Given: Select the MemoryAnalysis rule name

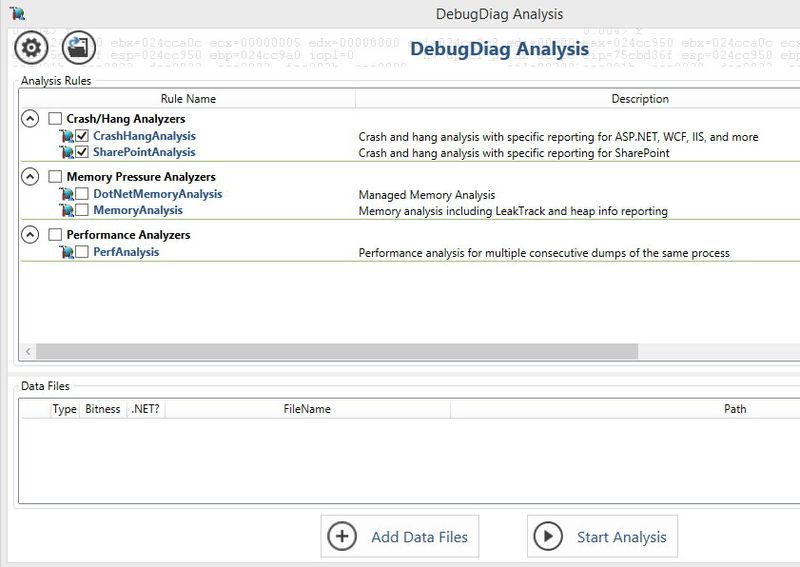Looking at the screenshot, I should click(x=138, y=210).
